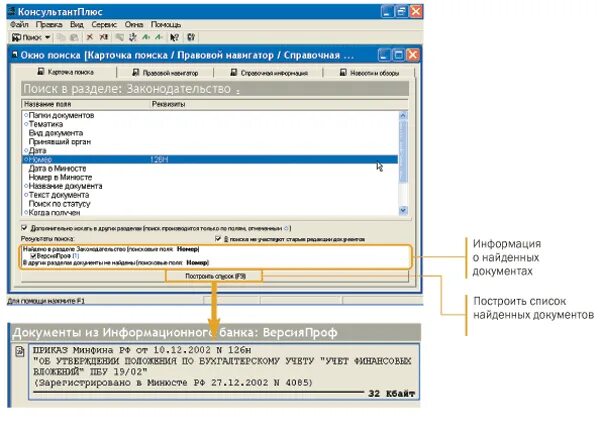The height and width of the screenshot is (436, 600).
Task: Click the grayed Copy icon in toolbar
Action: tap(61, 37)
